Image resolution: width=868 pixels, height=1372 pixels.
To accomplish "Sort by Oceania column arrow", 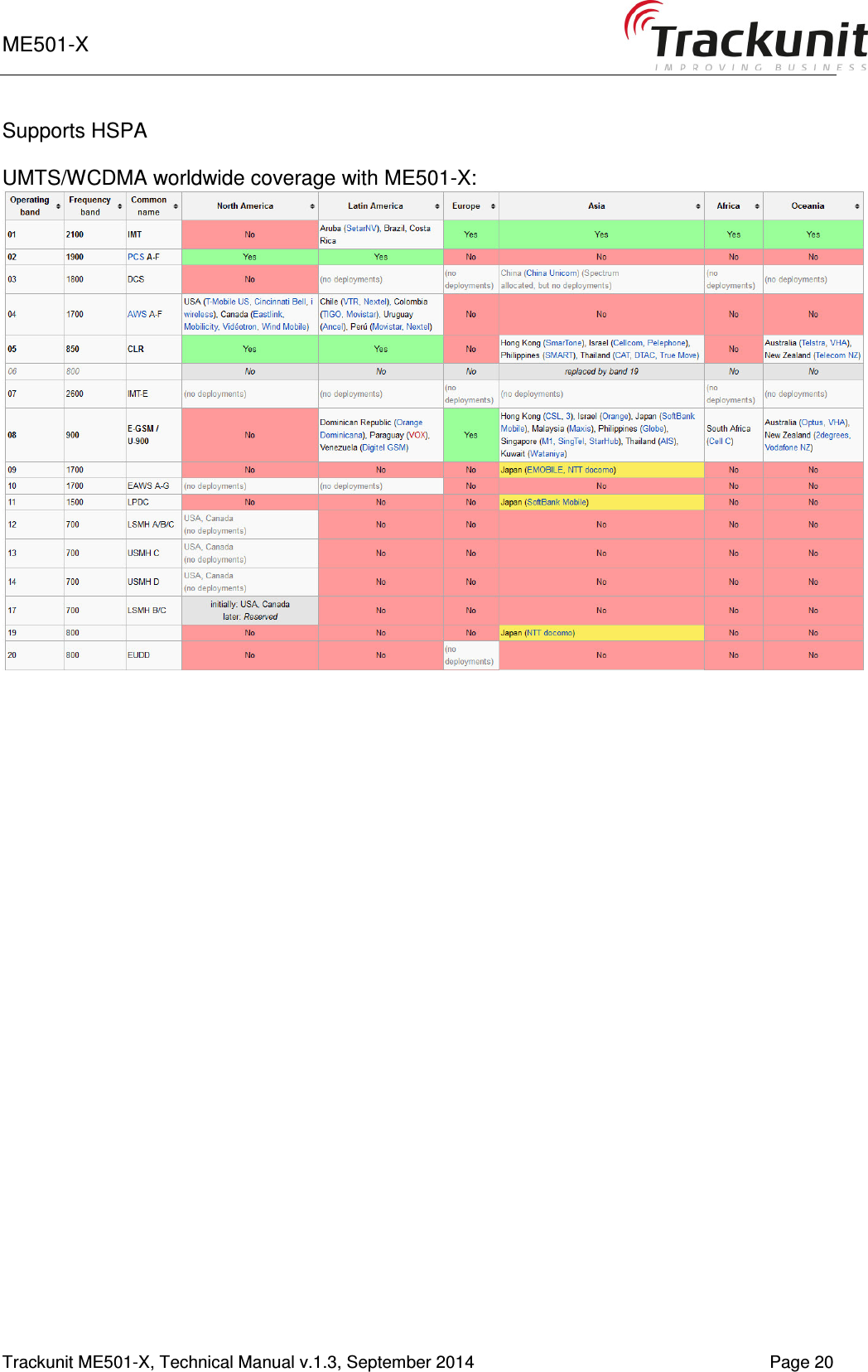I will 857,206.
